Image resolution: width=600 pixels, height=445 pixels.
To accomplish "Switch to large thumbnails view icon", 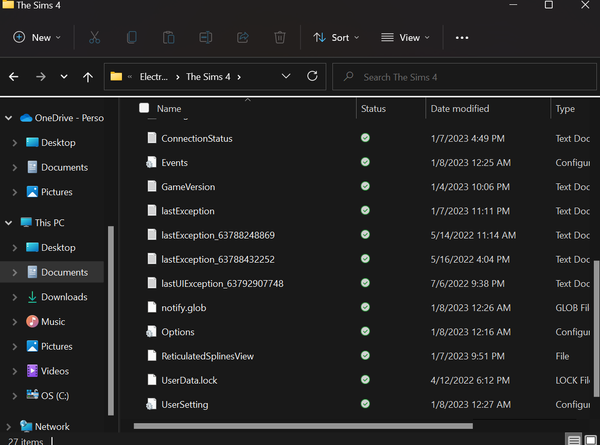I will point(591,440).
